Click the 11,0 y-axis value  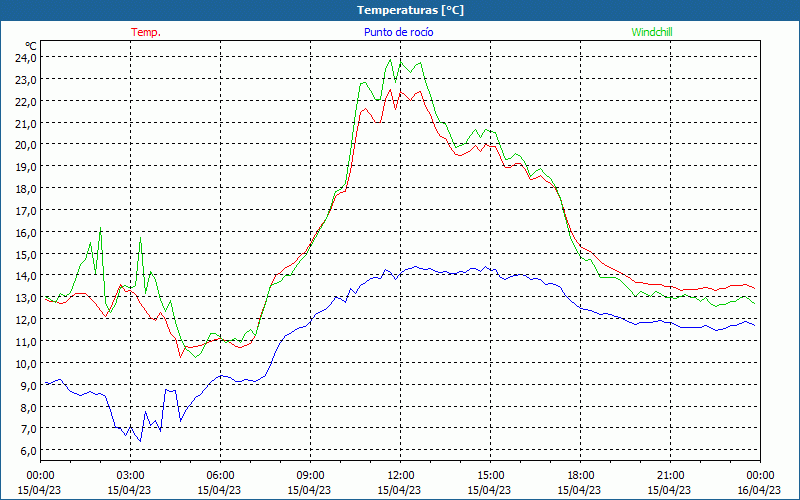tap(26, 341)
